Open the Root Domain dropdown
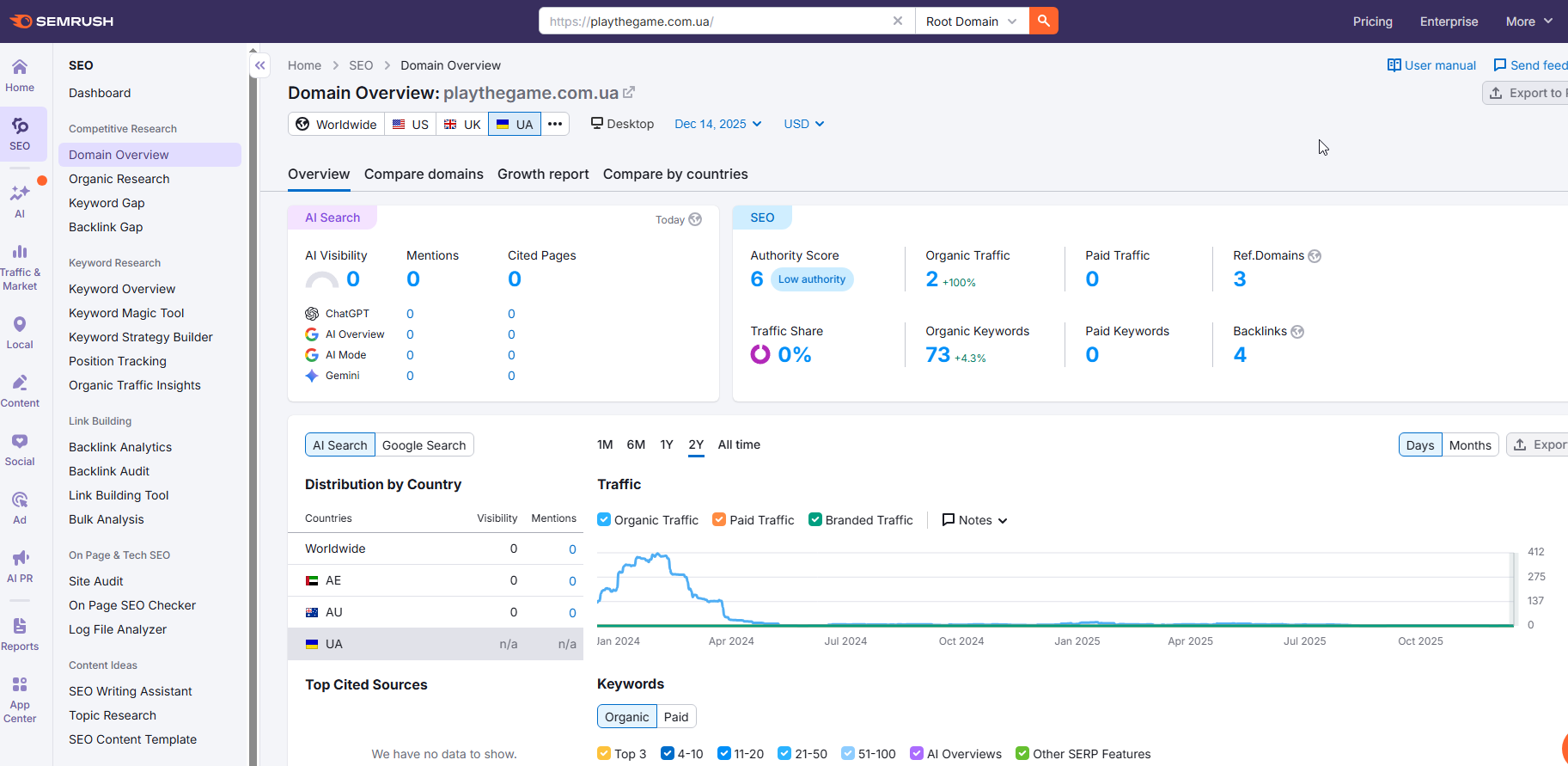Screen dimensions: 1568x766 coord(971,21)
